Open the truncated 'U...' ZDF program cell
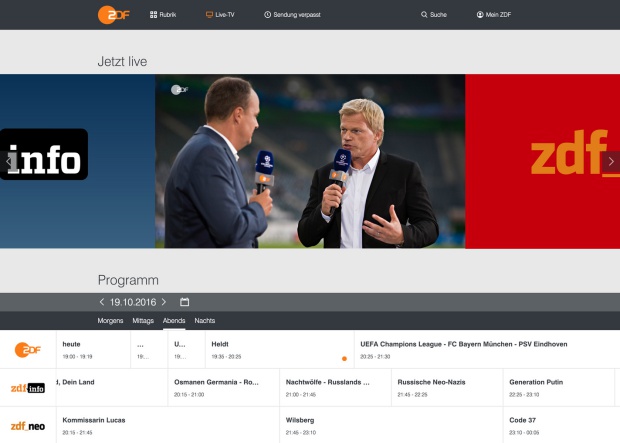 click(x=187, y=350)
